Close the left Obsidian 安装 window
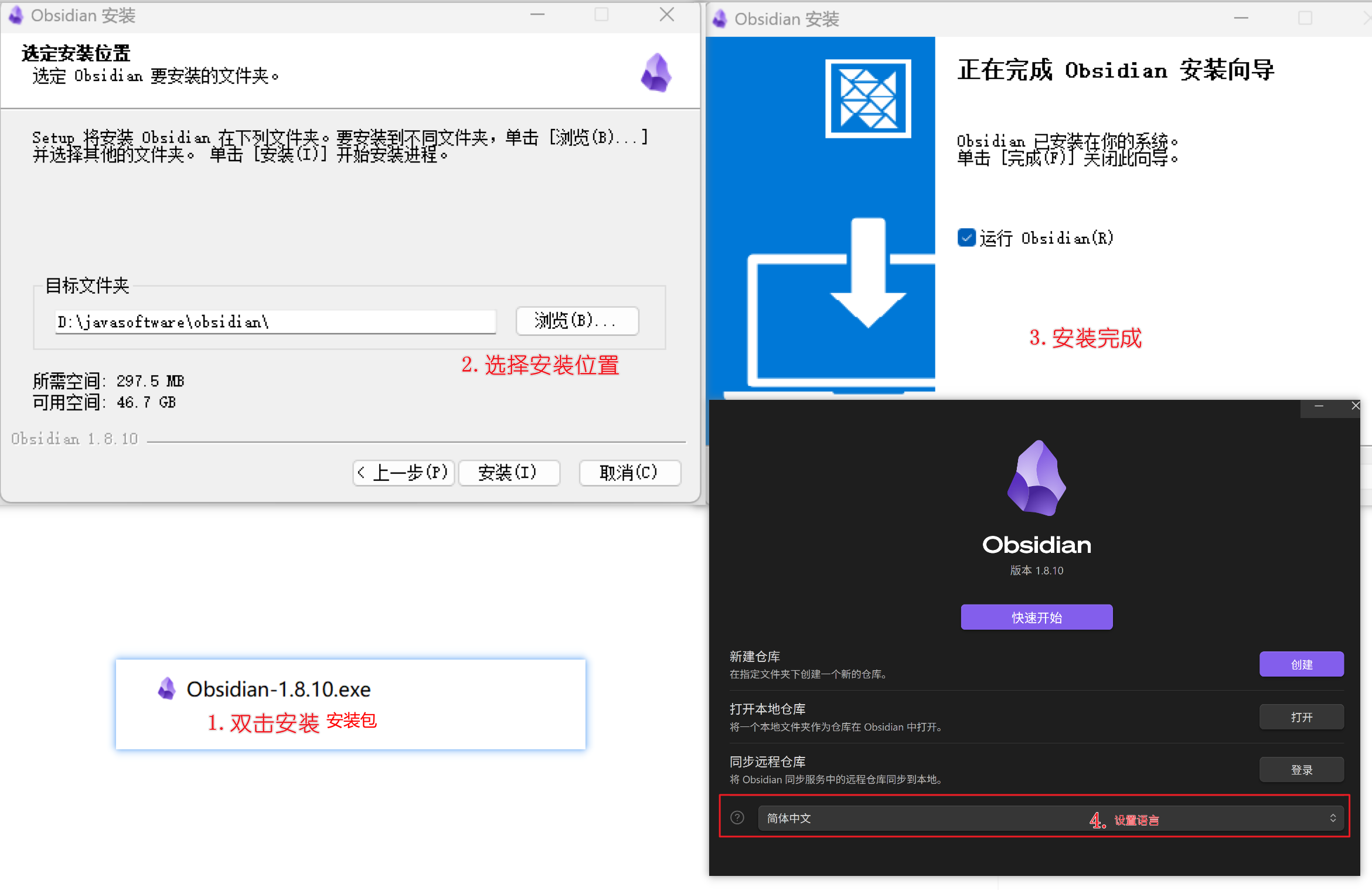The image size is (1372, 890). point(666,15)
